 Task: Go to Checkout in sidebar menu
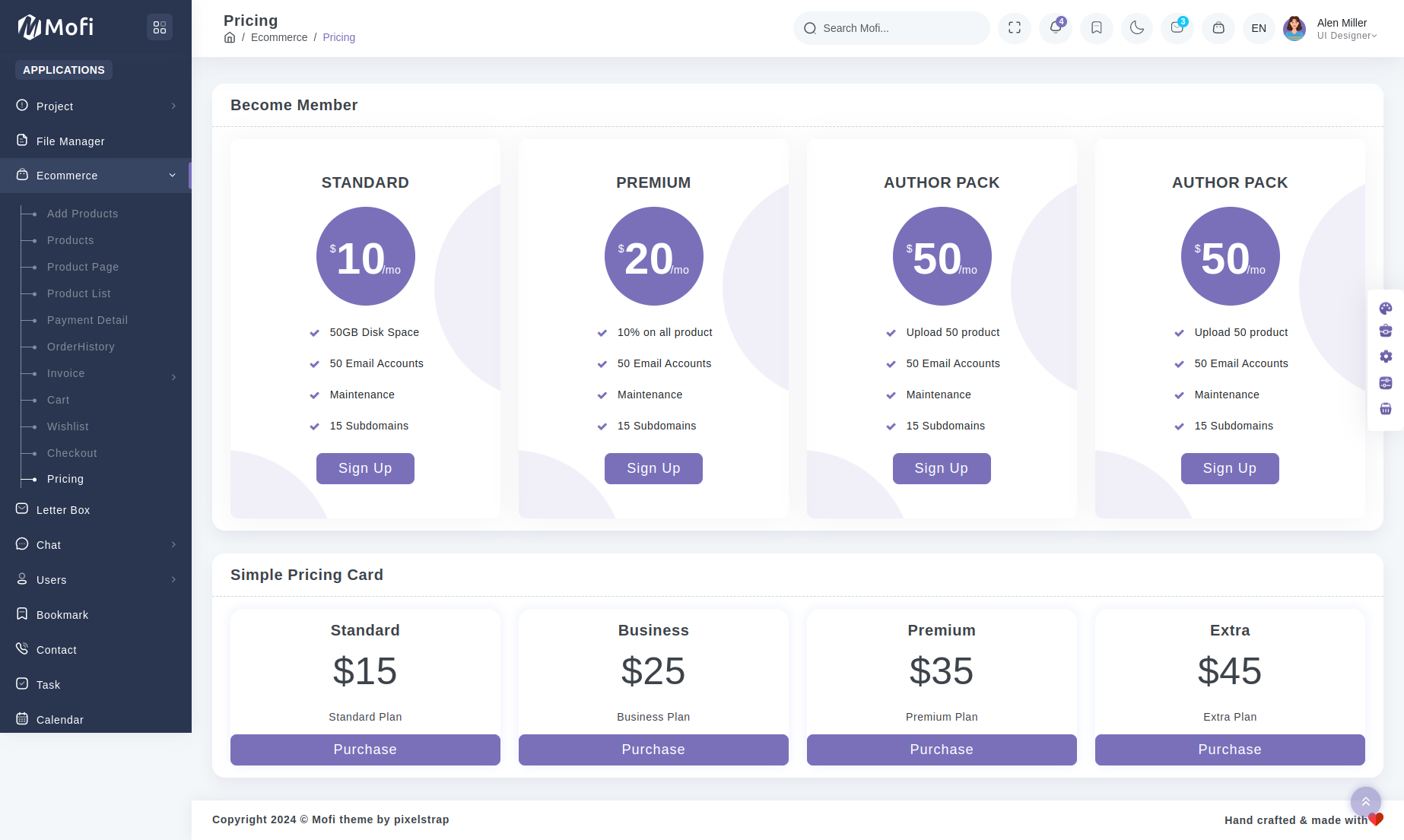coord(72,453)
